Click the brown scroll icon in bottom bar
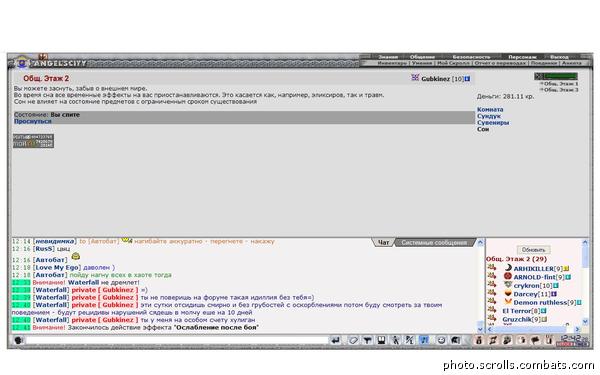The image size is (600, 375). point(493,340)
